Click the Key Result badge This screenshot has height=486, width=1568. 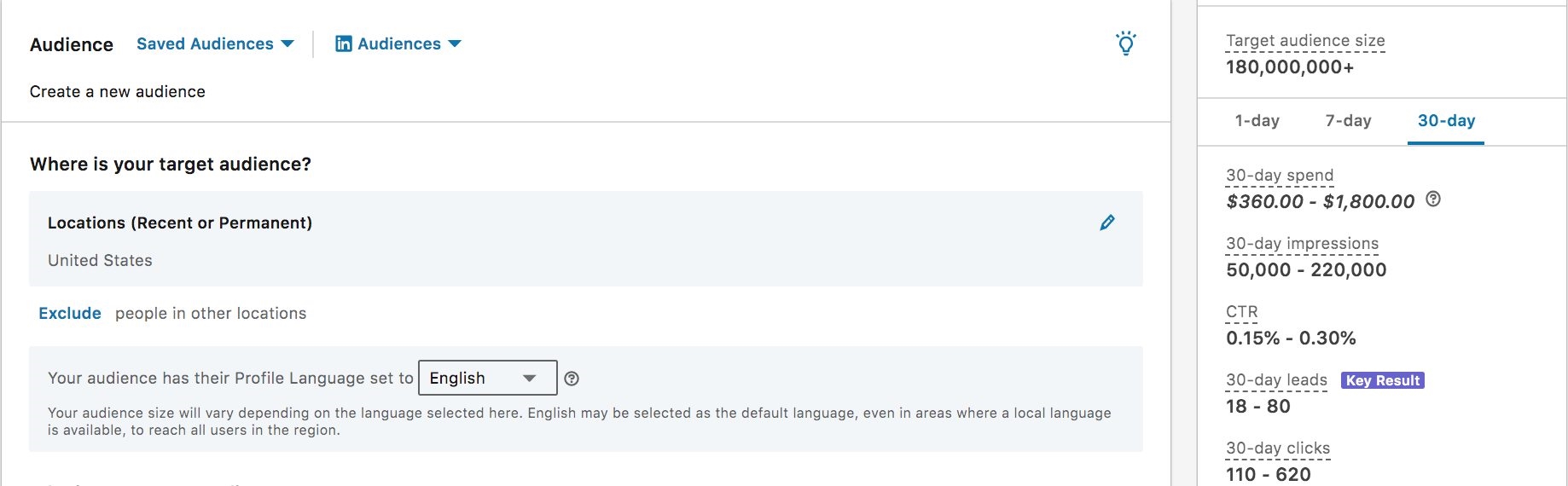coord(1382,380)
